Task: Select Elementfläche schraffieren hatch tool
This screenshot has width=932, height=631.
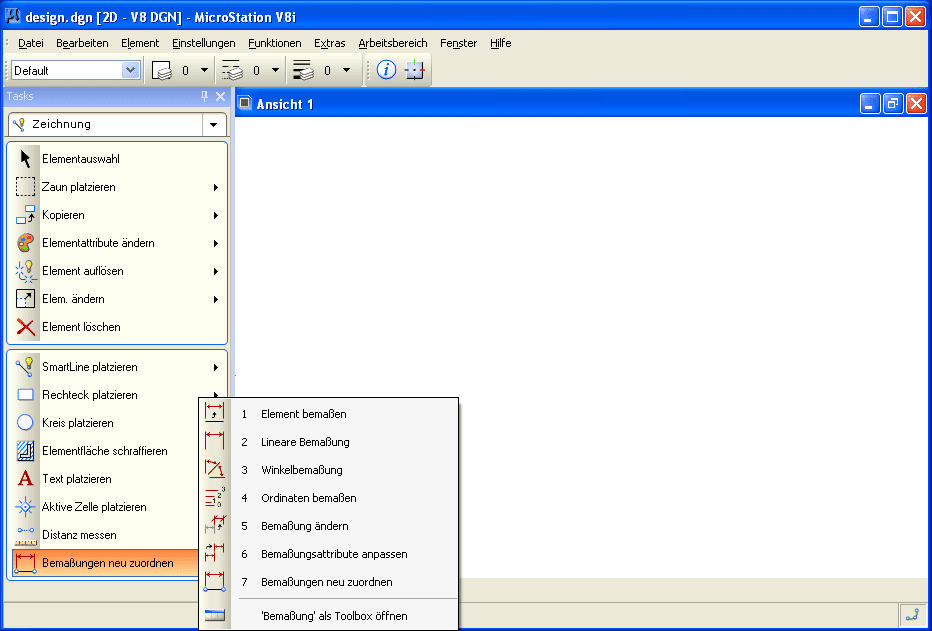Action: 26,451
